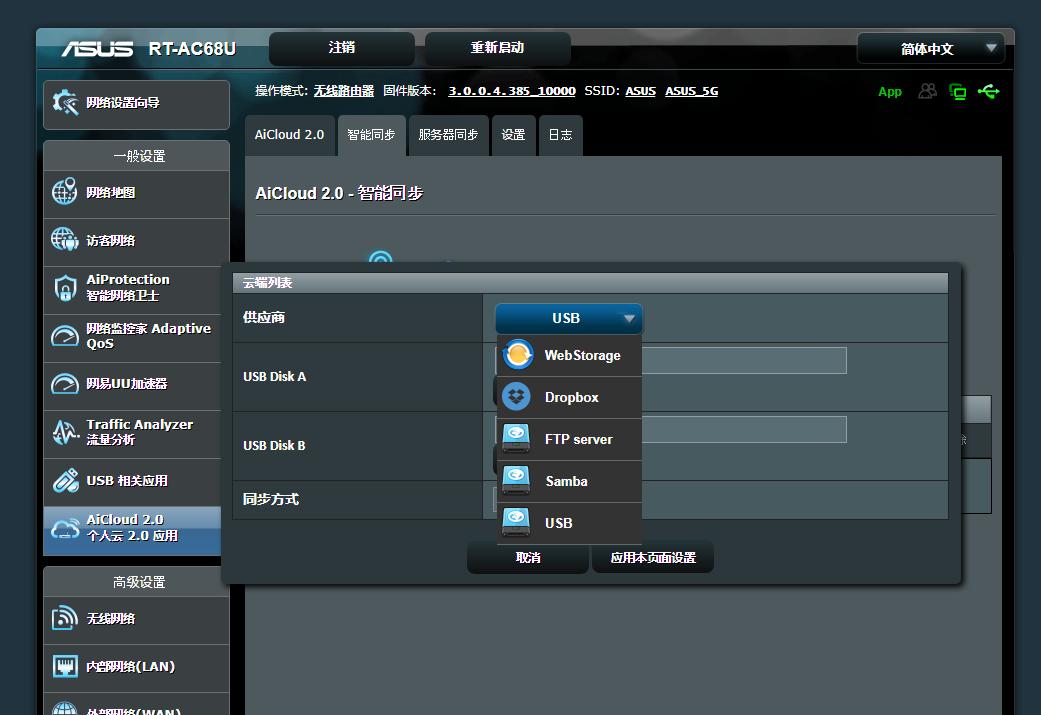Select the WebStorage provider icon
This screenshot has width=1041, height=715.
click(x=518, y=355)
